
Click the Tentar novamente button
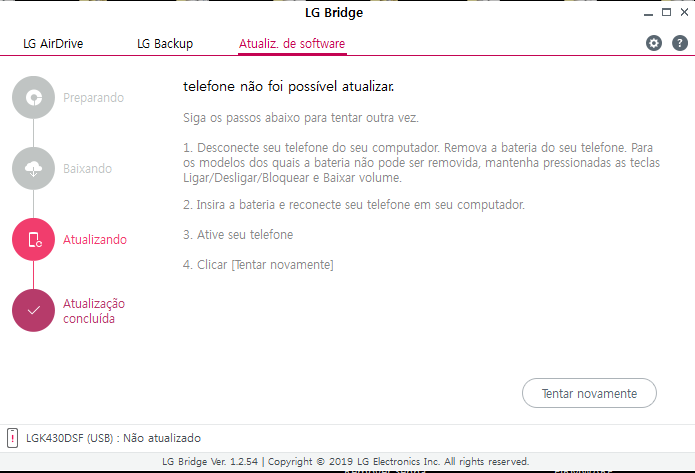(x=589, y=393)
